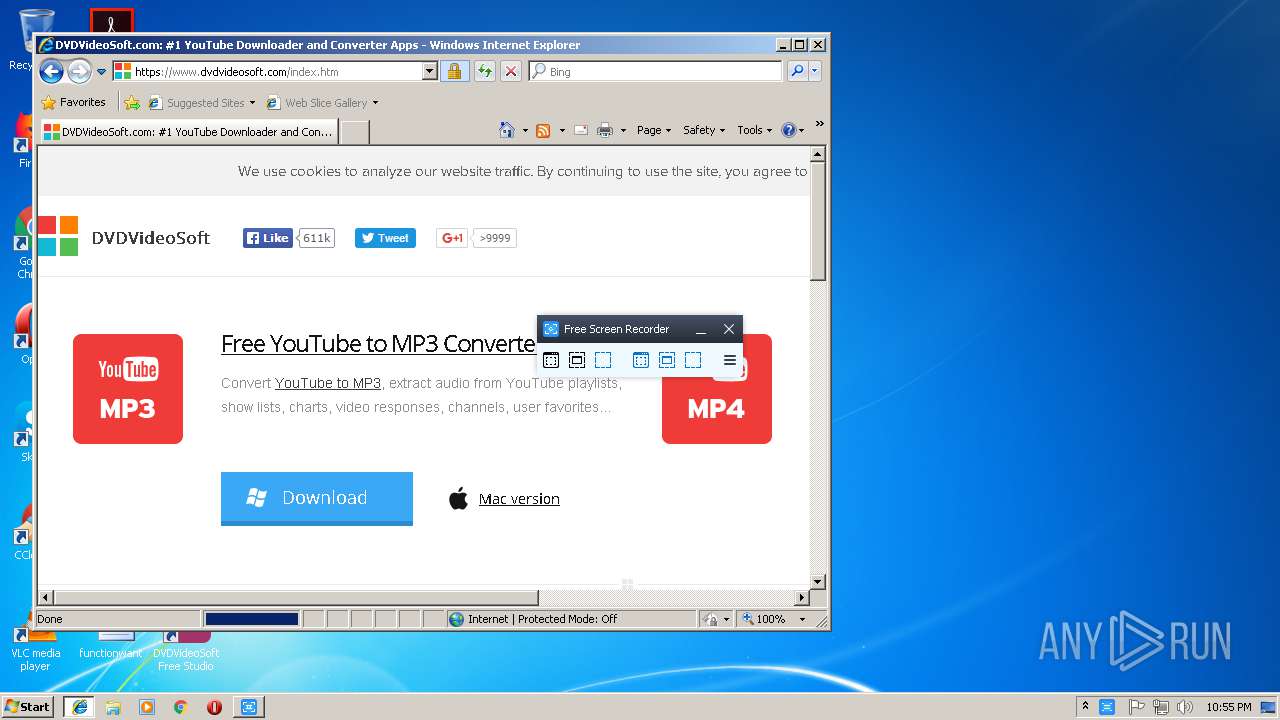Screen dimensions: 1280x720
Task: Select the blue record-window video icon
Action: click(641, 360)
